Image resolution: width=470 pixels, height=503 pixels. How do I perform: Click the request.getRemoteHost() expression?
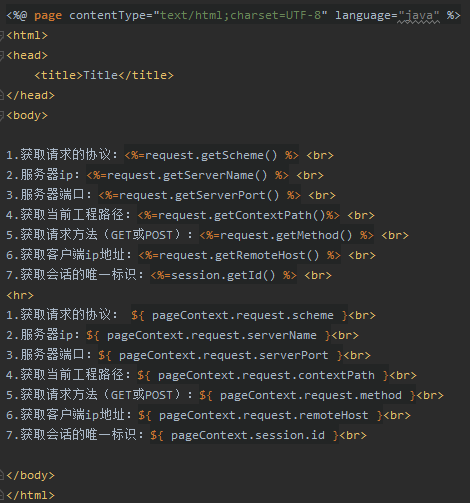point(239,255)
